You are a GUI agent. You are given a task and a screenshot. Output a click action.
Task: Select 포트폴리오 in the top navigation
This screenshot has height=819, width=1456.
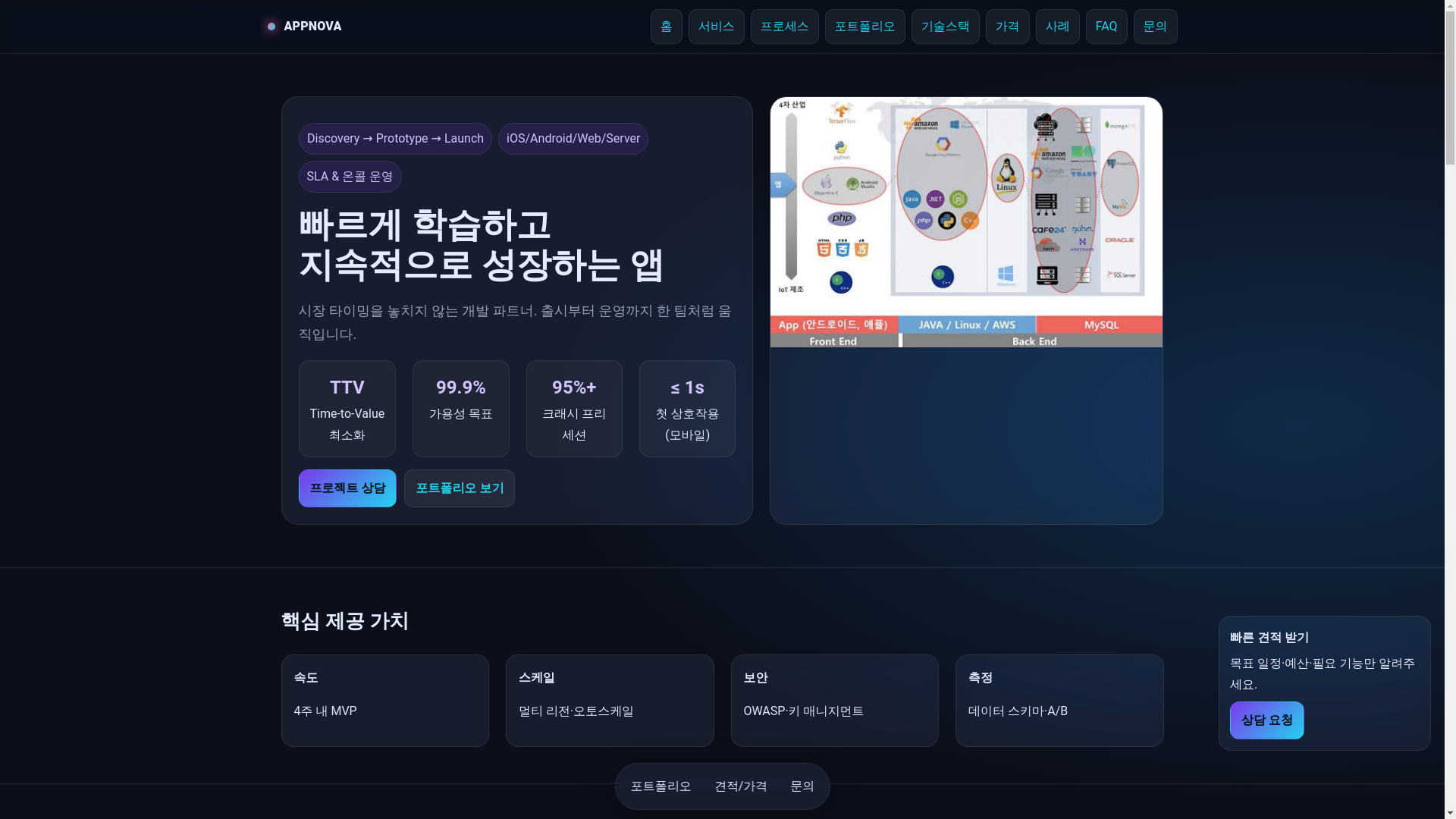[x=865, y=27]
